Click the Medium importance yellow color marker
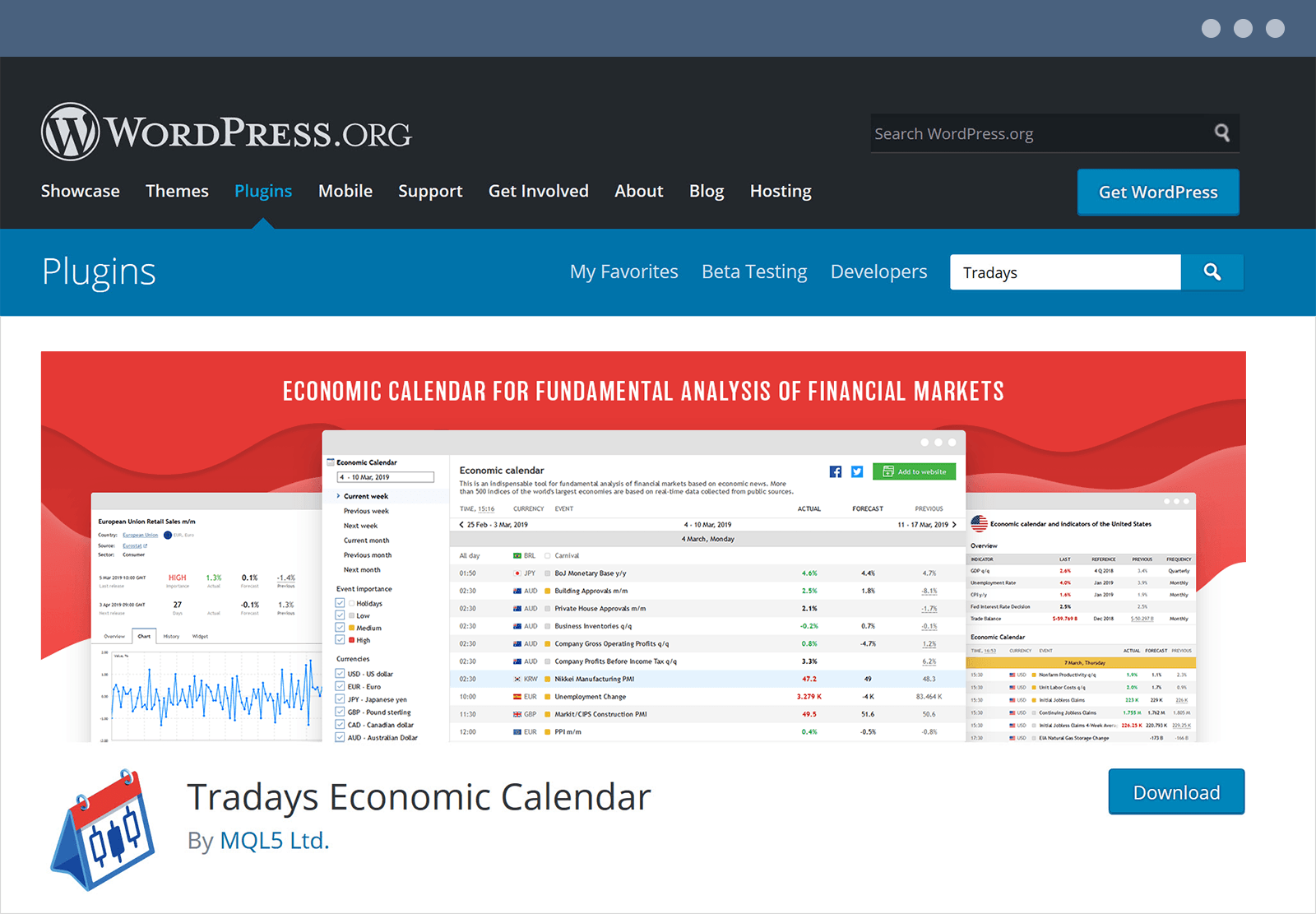1316x914 pixels. click(x=351, y=628)
